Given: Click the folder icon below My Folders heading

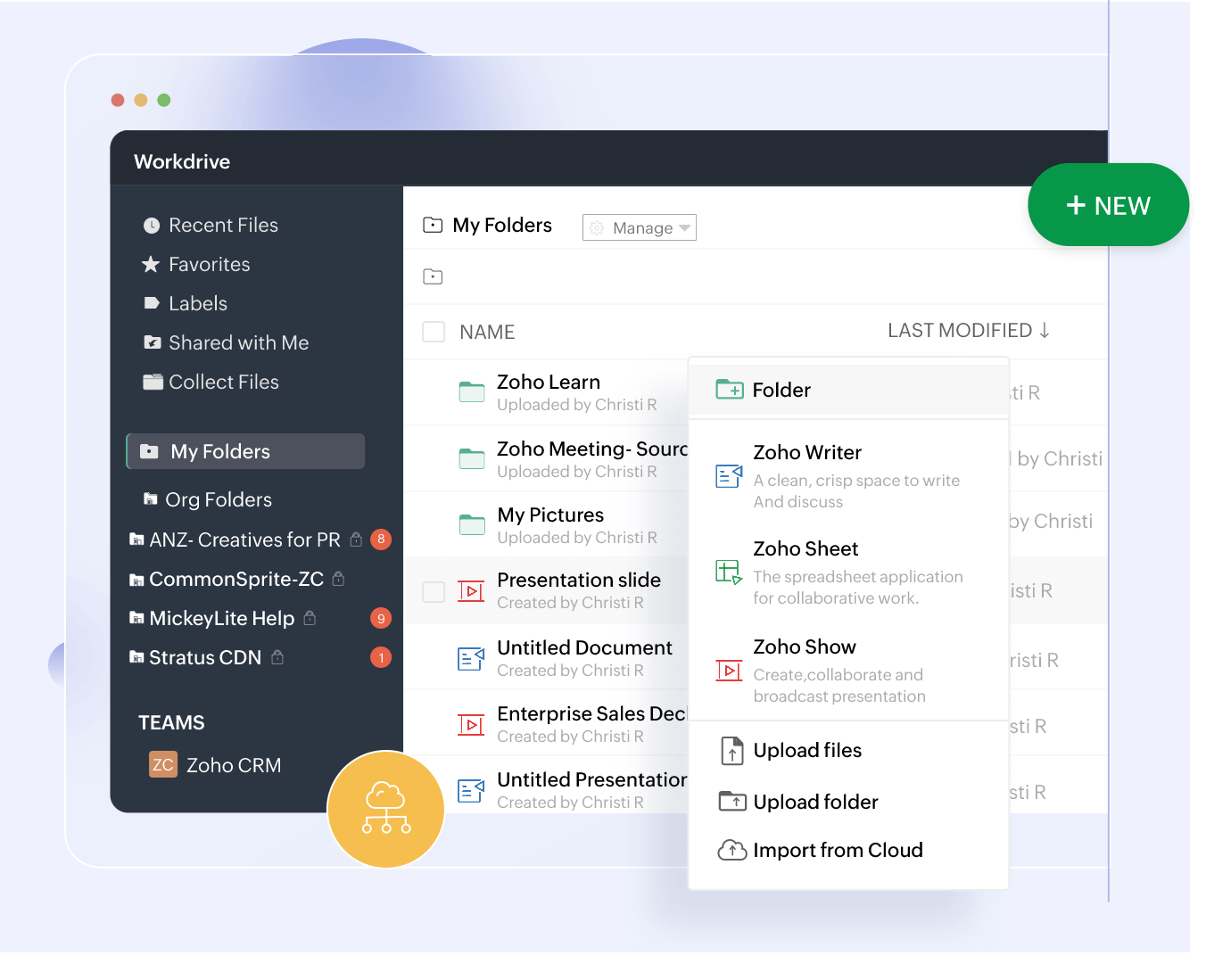Looking at the screenshot, I should coord(433,276).
